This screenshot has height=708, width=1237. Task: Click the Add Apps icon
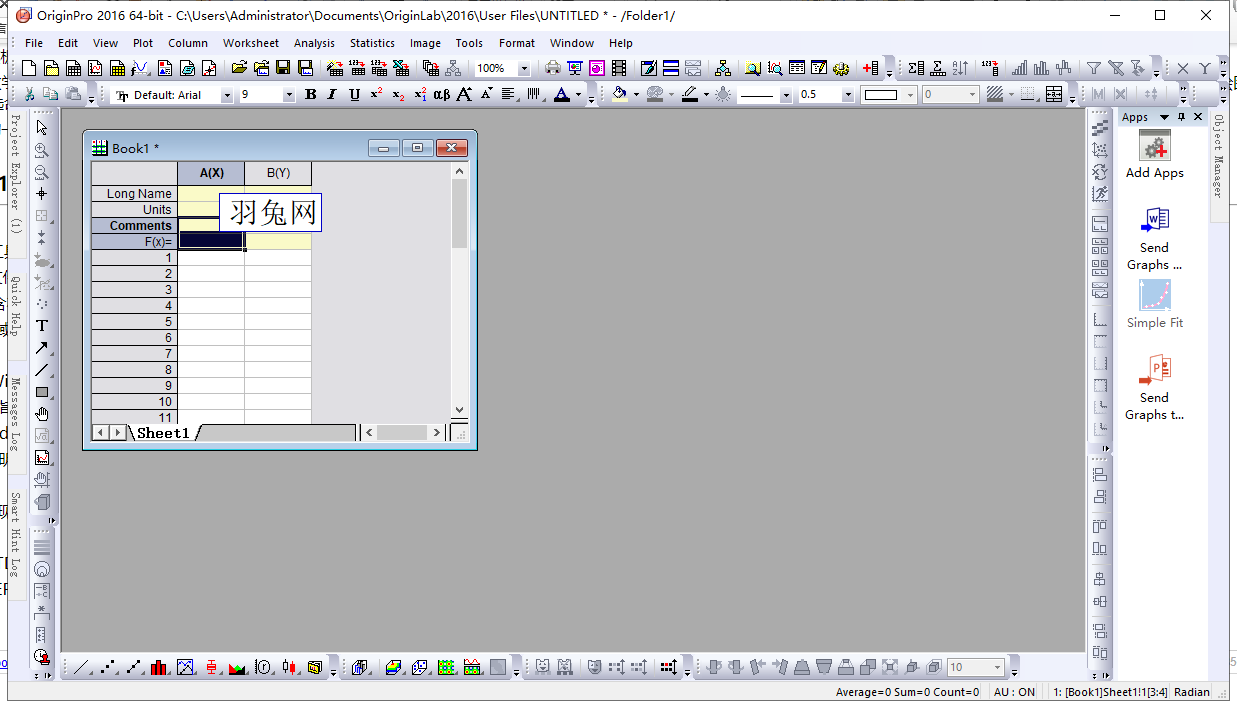pos(1154,155)
